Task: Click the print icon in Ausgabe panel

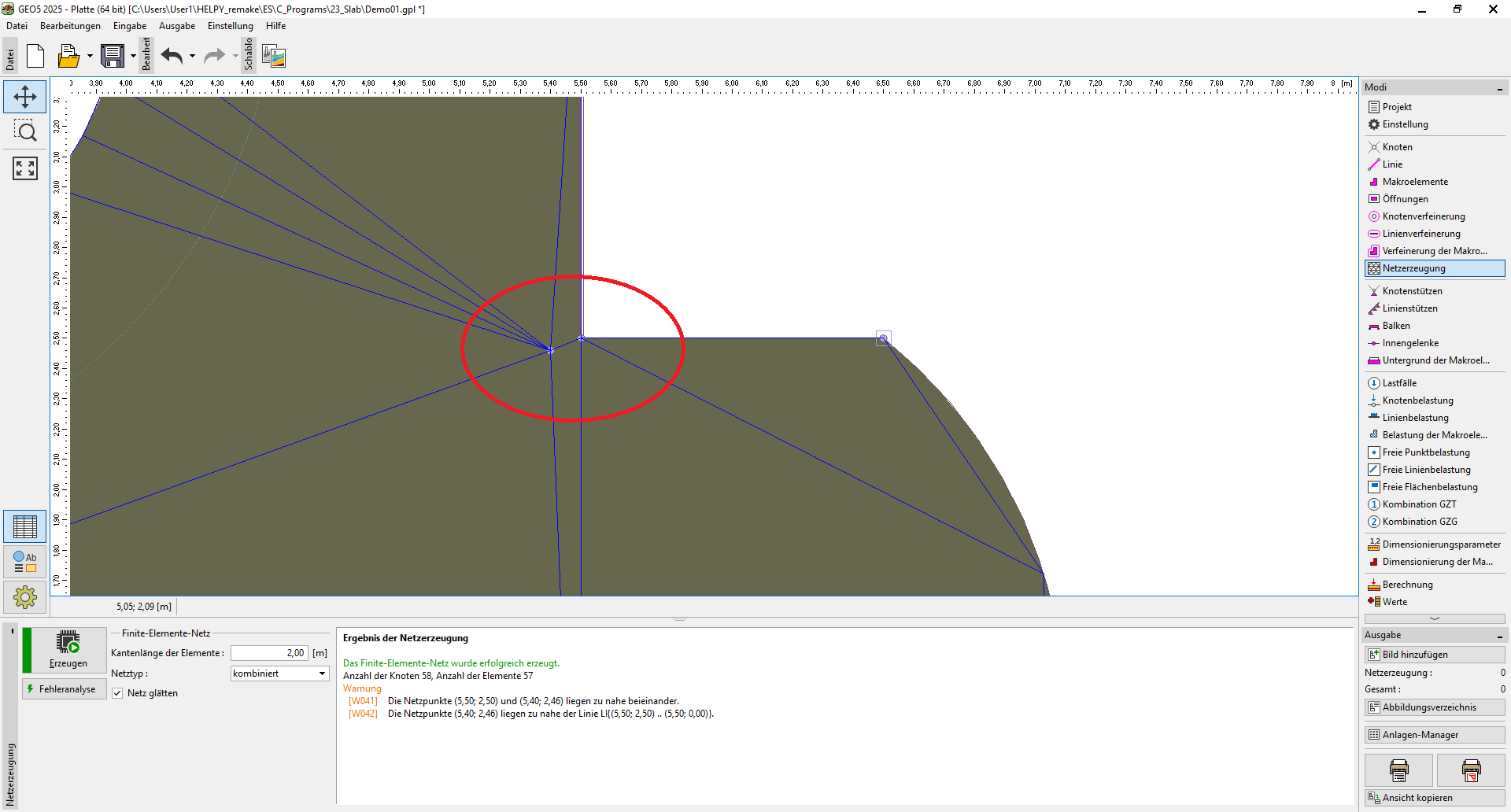Action: click(1398, 770)
